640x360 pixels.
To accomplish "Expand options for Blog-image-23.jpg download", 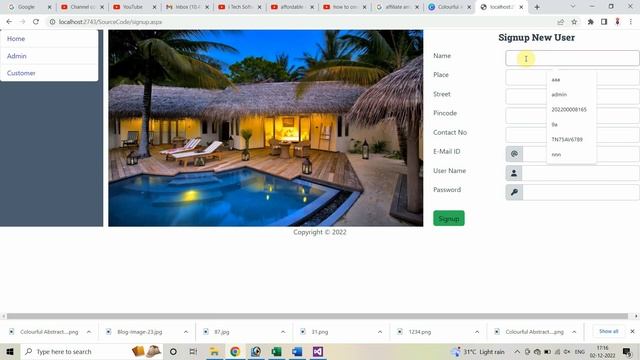I will pos(186,332).
